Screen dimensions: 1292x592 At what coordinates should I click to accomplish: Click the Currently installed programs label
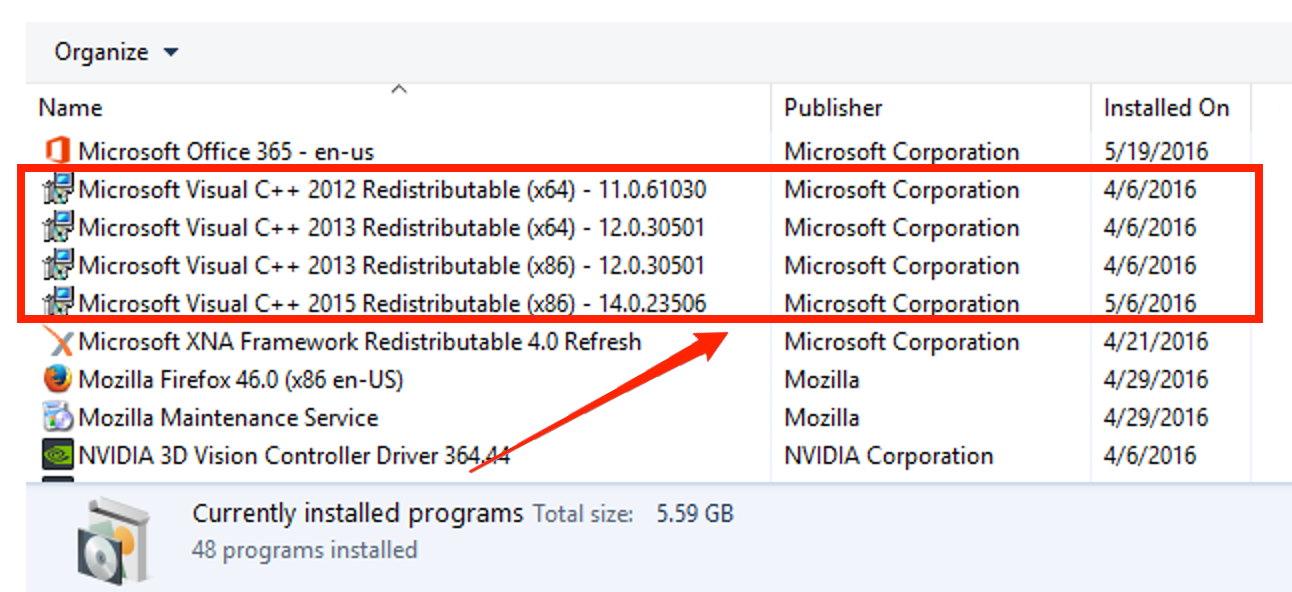(357, 514)
